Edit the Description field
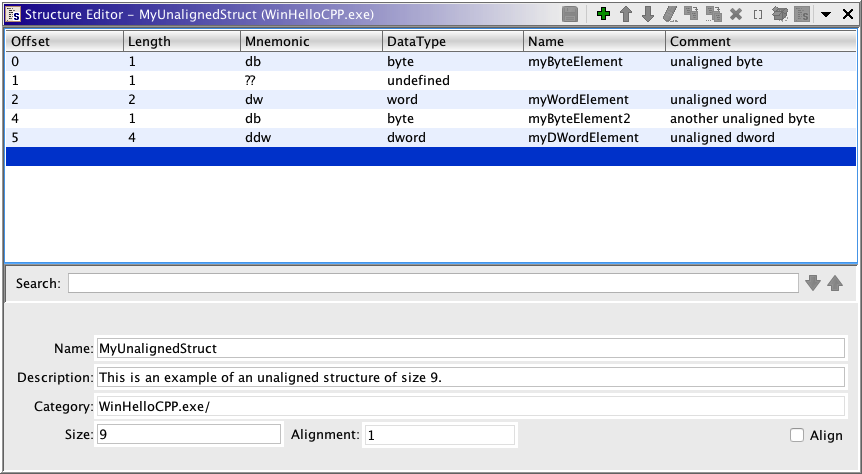 (471, 377)
